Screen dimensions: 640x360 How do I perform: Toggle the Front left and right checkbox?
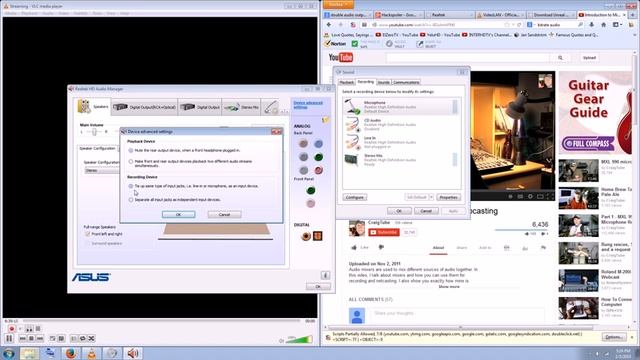click(87, 234)
